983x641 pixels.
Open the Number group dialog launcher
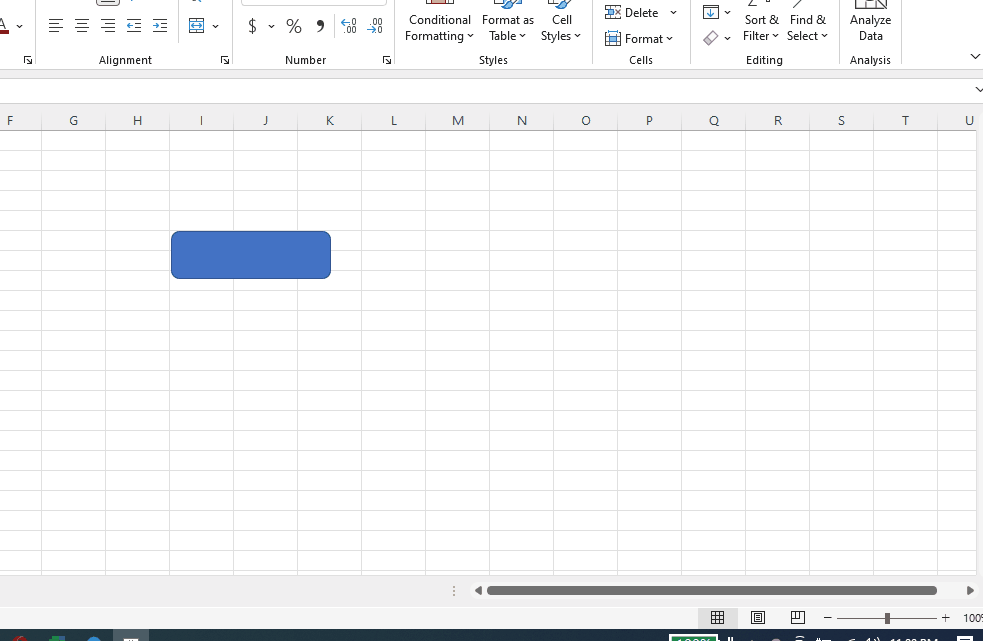click(x=387, y=60)
